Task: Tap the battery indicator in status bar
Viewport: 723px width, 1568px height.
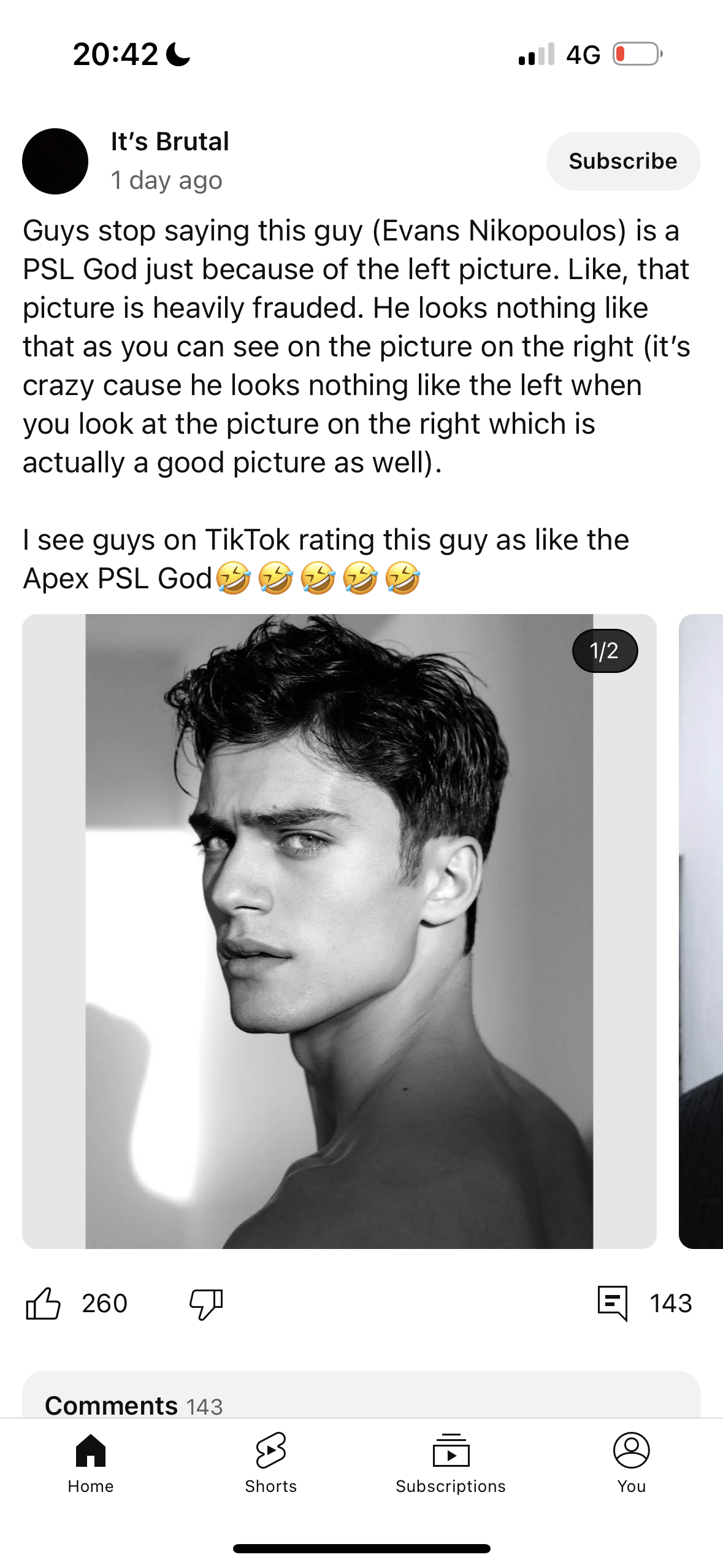Action: 638,54
